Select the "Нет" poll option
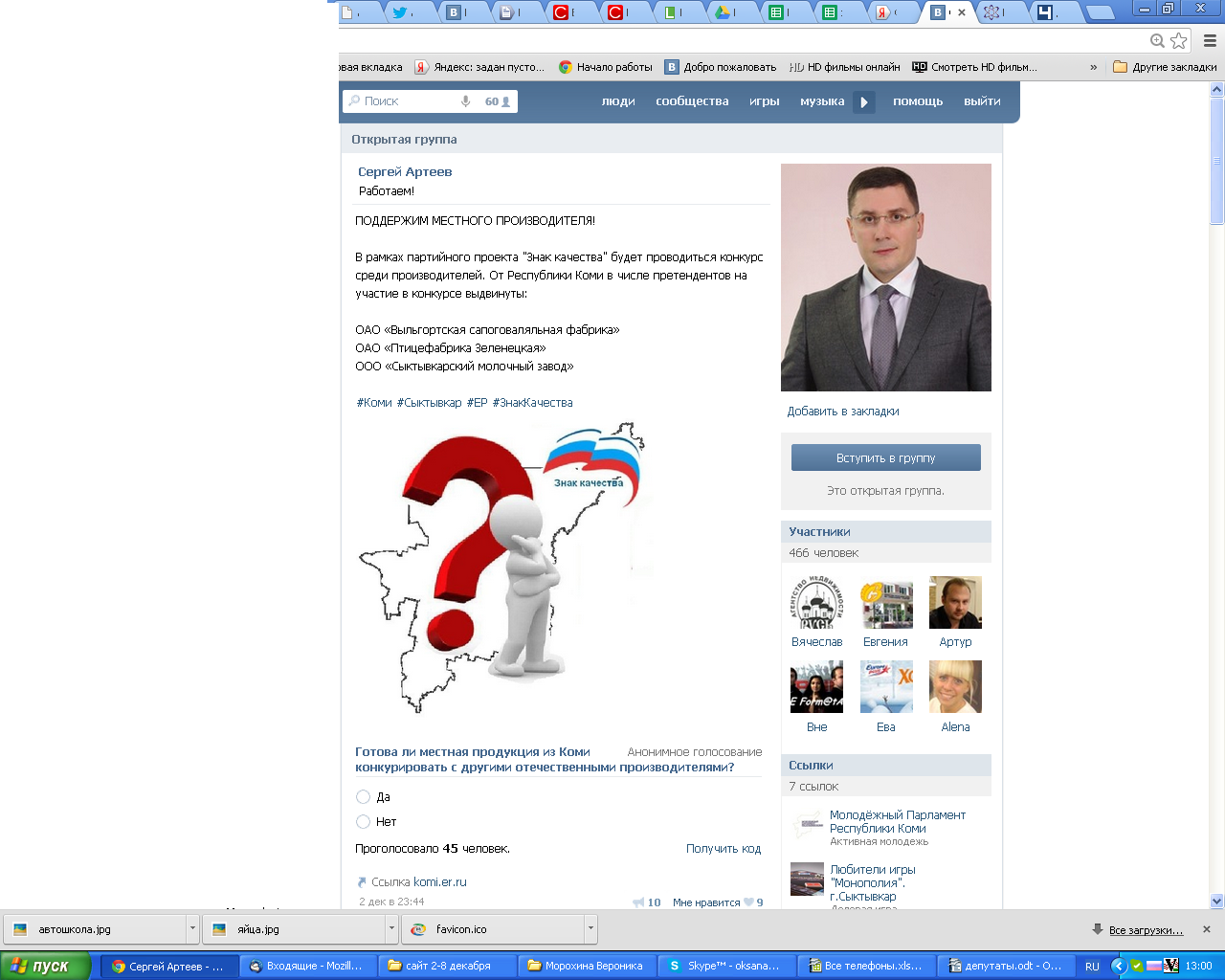Image resolution: width=1225 pixels, height=980 pixels. [x=363, y=822]
